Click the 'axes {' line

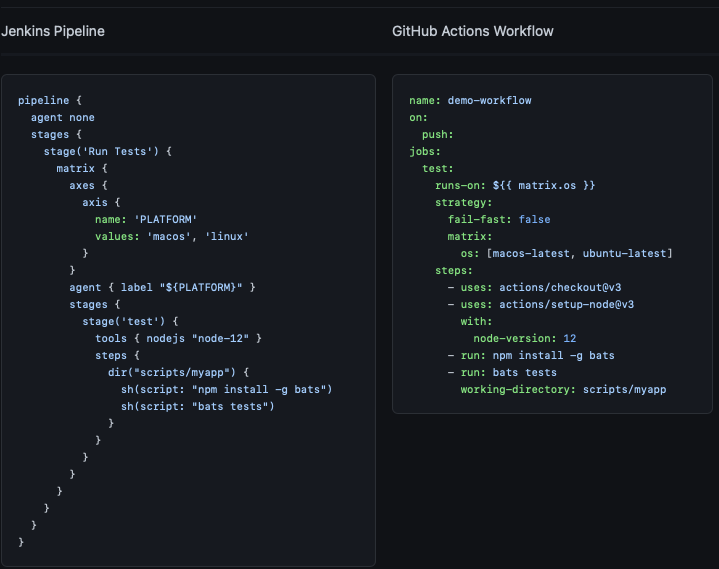click(x=88, y=185)
